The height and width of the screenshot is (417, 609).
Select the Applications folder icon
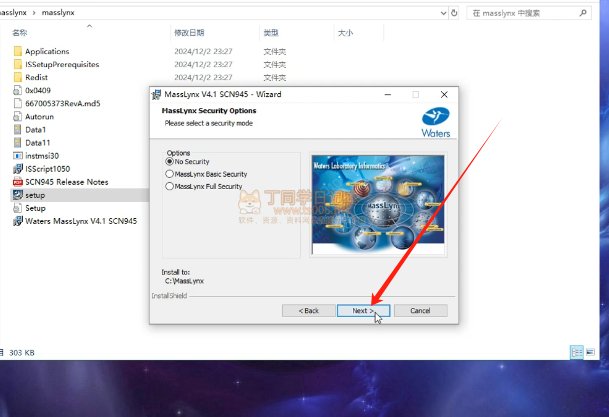(17, 51)
